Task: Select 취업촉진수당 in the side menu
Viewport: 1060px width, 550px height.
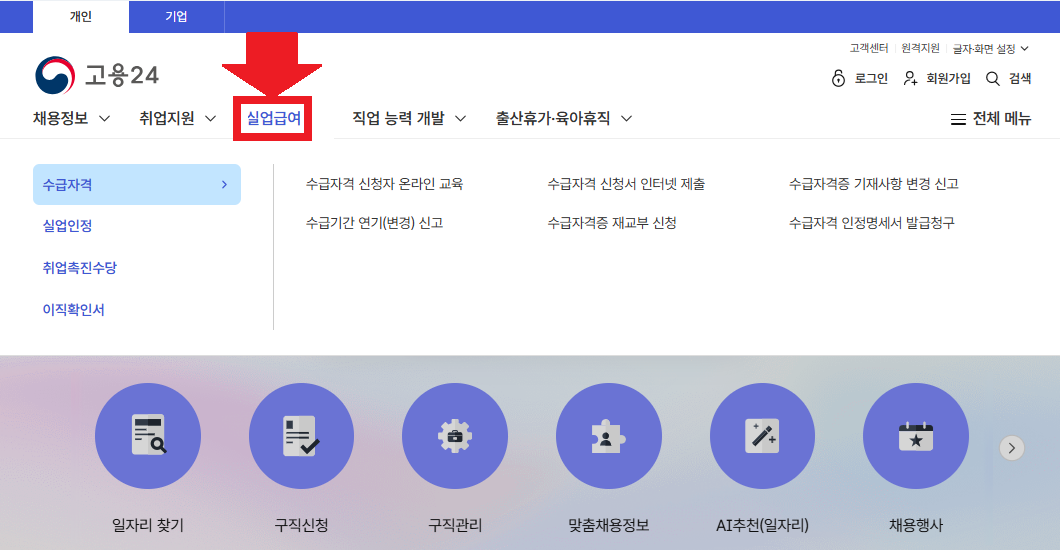Action: pyautogui.click(x=80, y=268)
